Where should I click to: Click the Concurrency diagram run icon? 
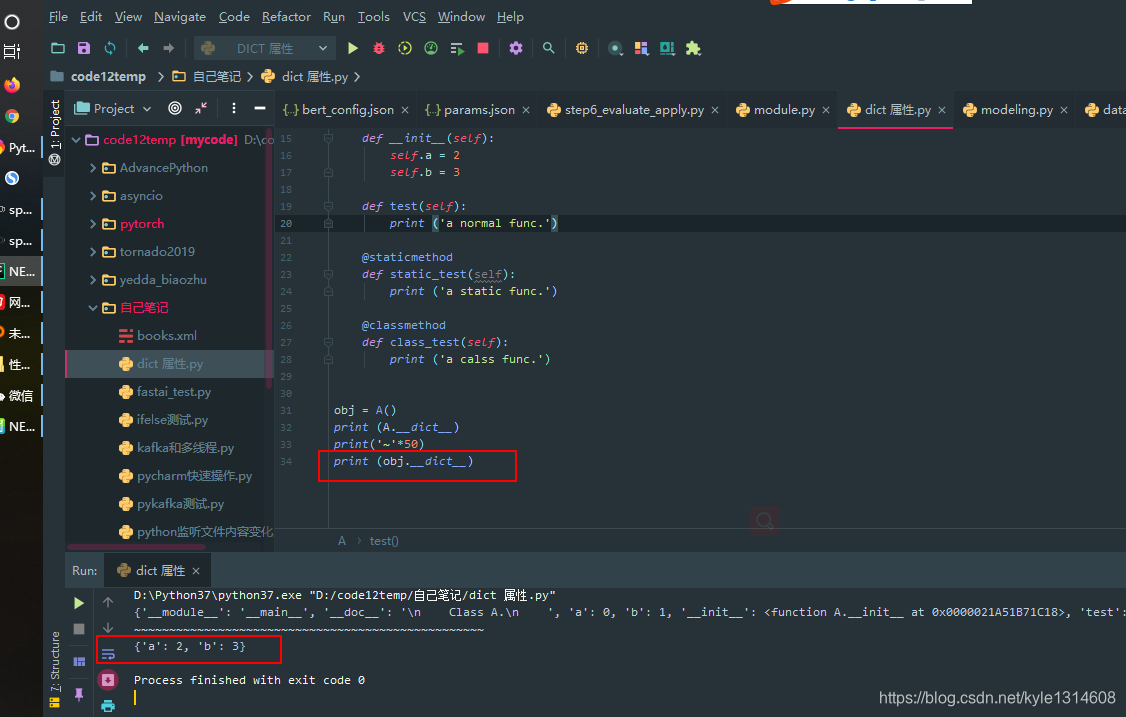457,48
